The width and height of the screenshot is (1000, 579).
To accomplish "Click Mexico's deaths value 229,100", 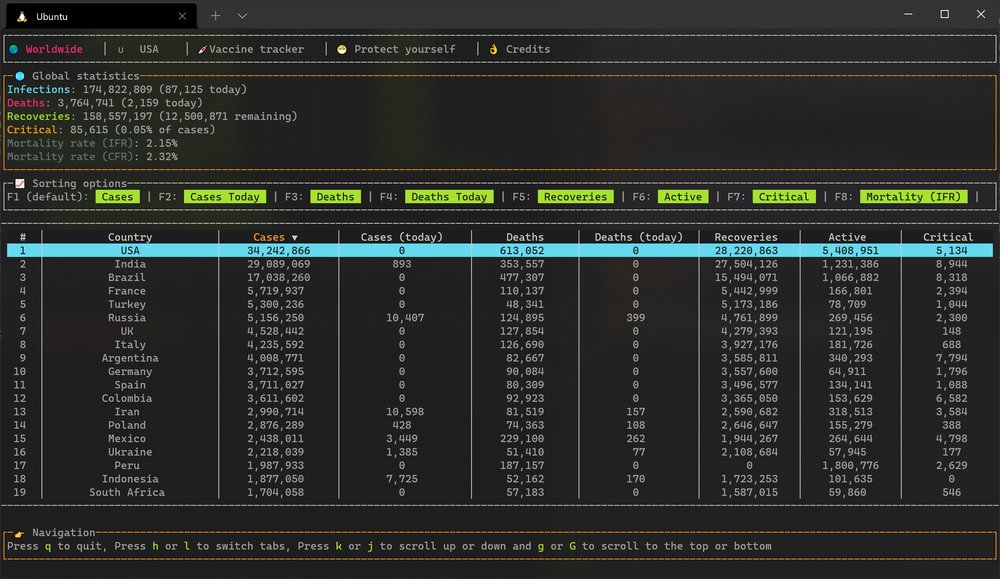I will [x=522, y=438].
